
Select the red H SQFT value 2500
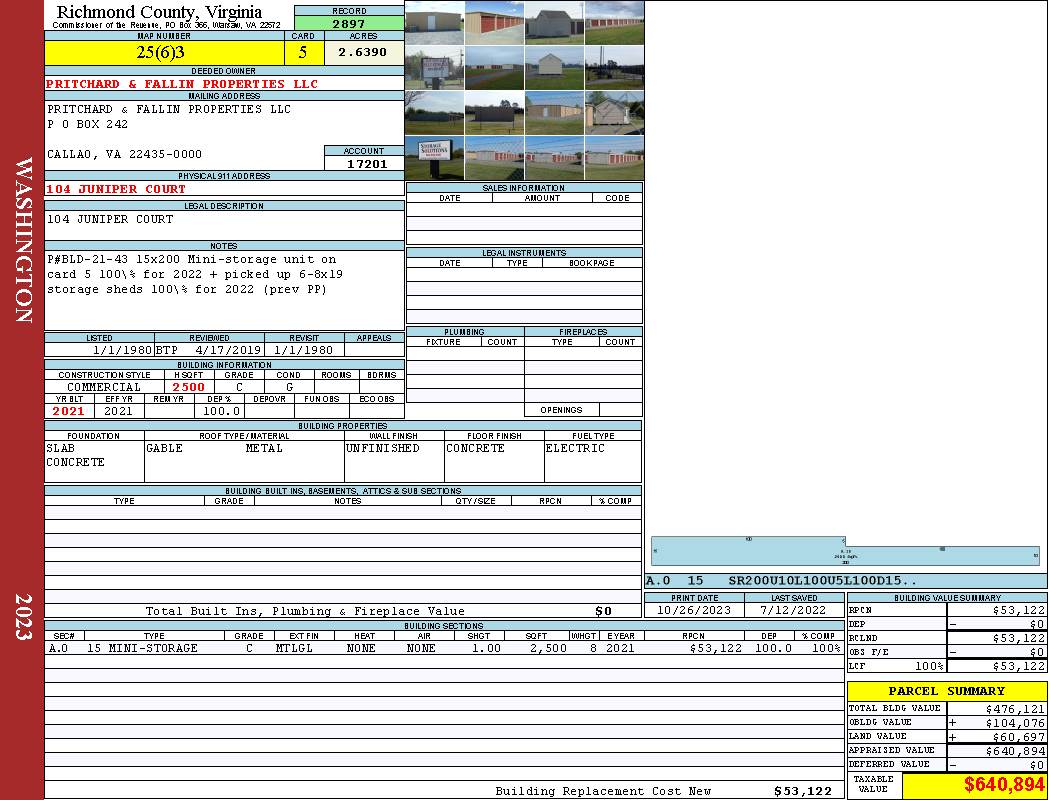(188, 387)
